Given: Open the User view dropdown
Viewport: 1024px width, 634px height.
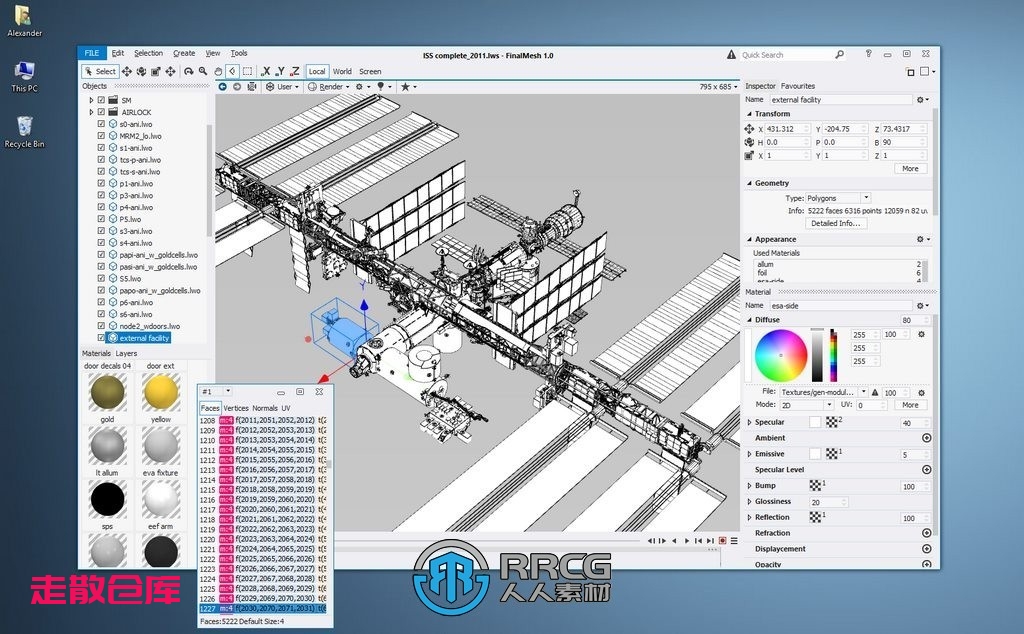Looking at the screenshot, I should [x=282, y=86].
